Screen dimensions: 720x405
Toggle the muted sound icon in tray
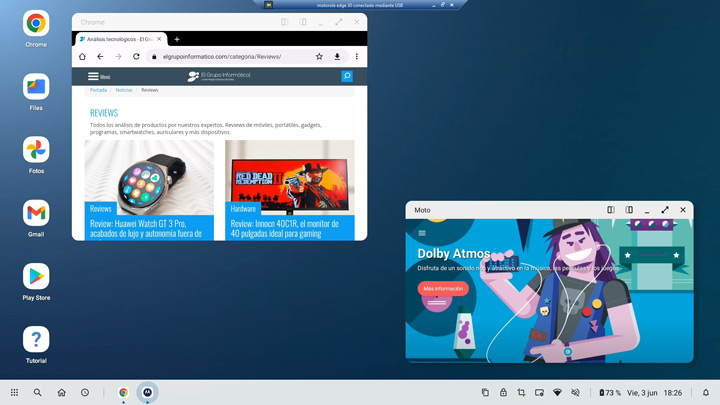tap(575, 393)
